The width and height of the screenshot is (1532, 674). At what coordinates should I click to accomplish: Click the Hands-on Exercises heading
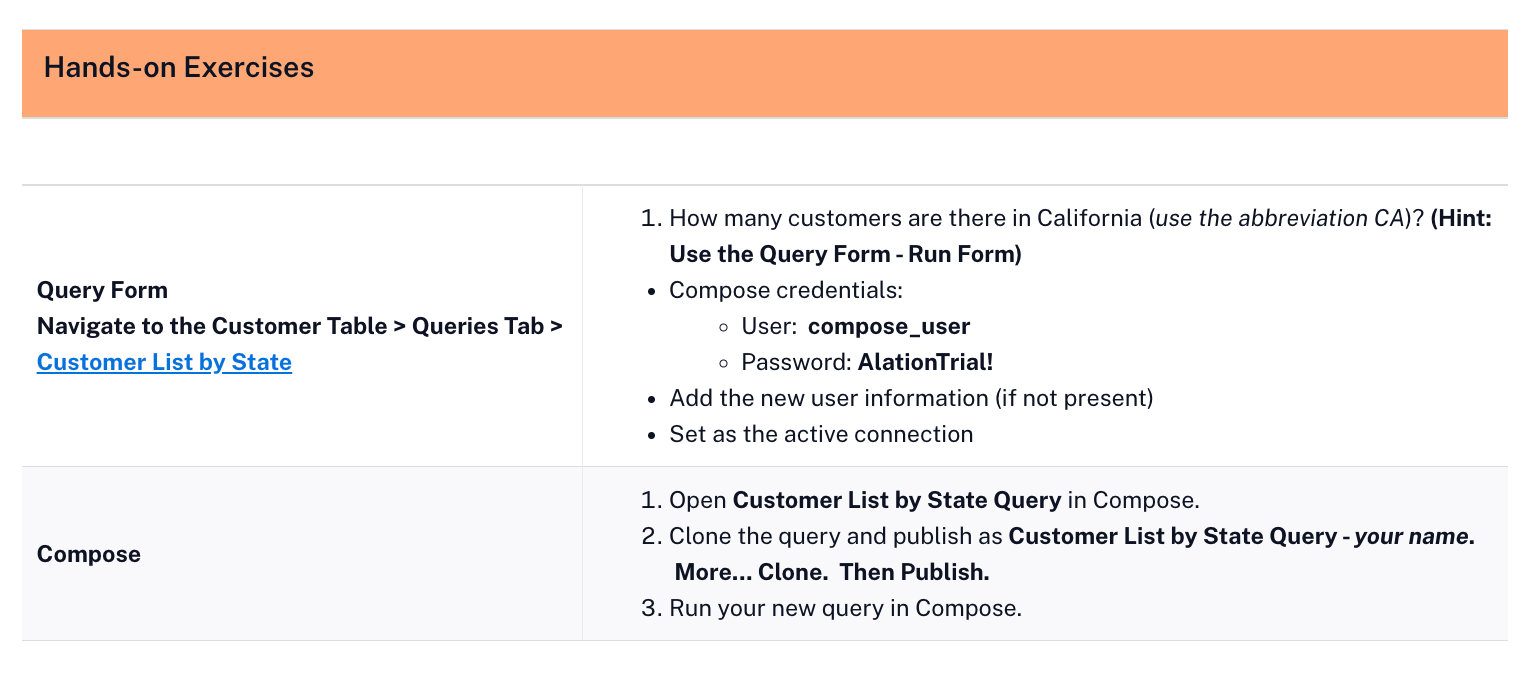click(179, 68)
